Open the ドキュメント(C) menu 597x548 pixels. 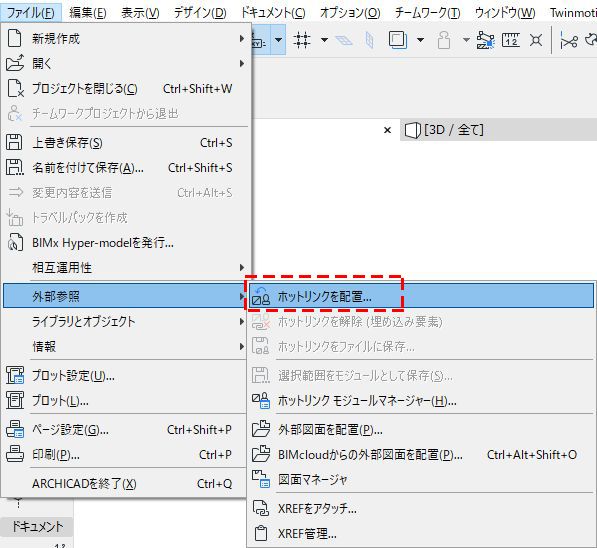(273, 13)
